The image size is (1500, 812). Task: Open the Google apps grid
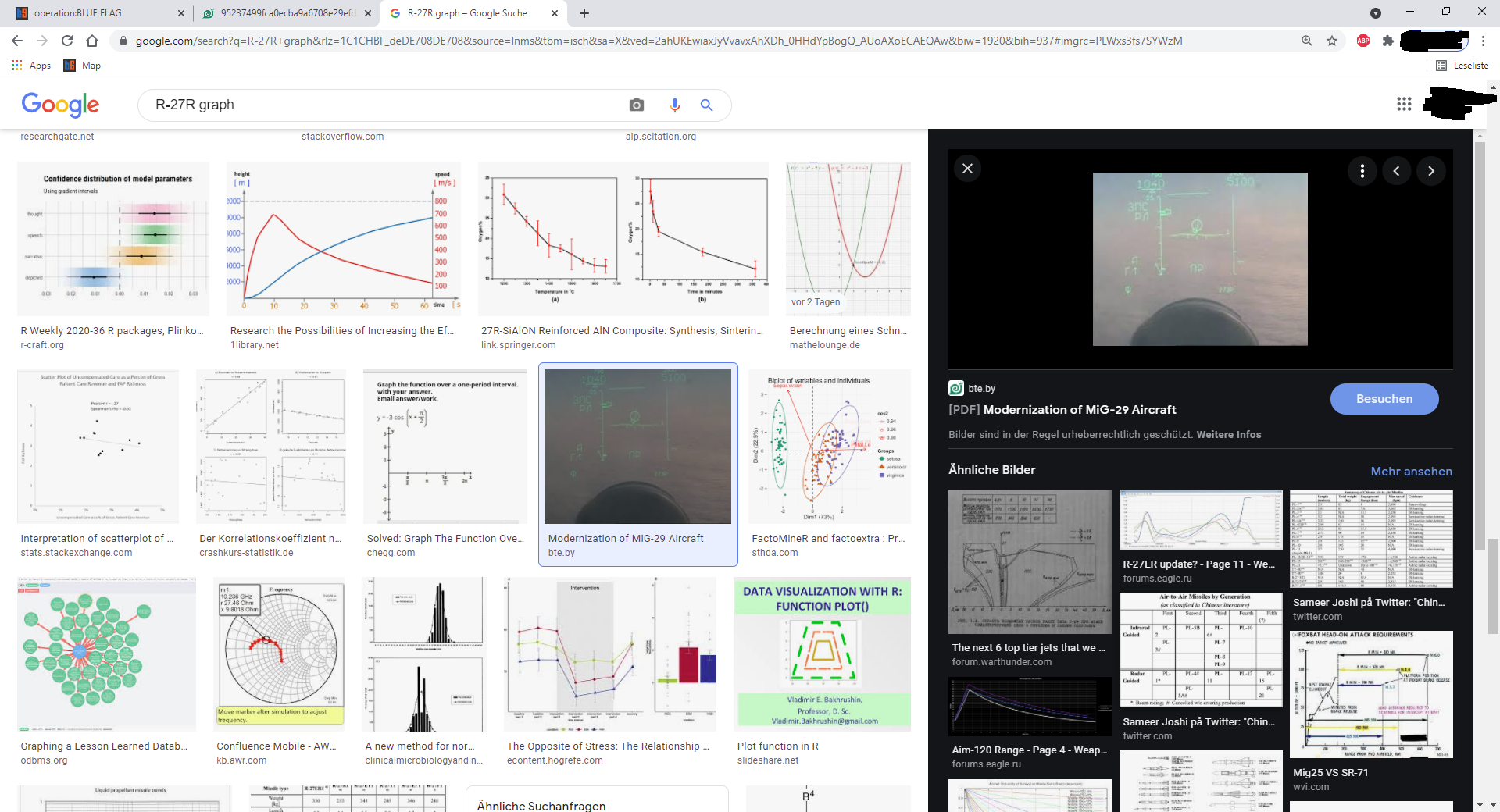pyautogui.click(x=1404, y=104)
